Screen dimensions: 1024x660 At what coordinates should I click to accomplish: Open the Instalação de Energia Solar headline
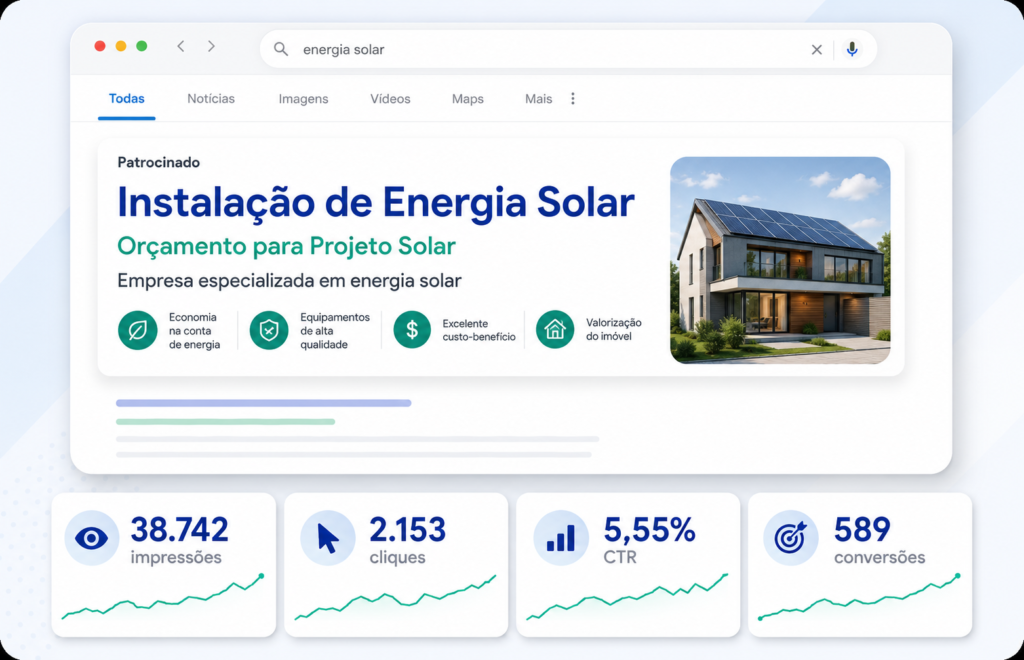pyautogui.click(x=376, y=202)
